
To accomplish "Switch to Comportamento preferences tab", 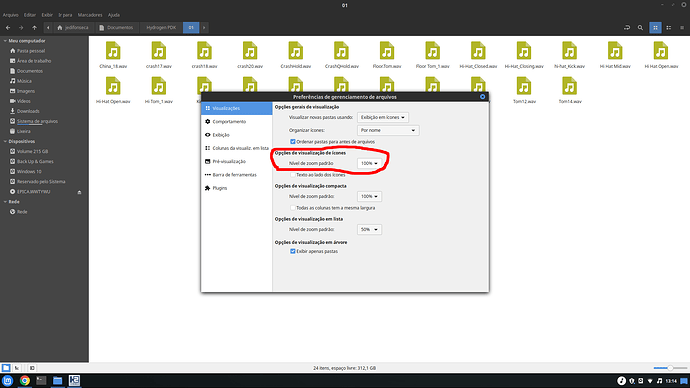I will [237, 121].
